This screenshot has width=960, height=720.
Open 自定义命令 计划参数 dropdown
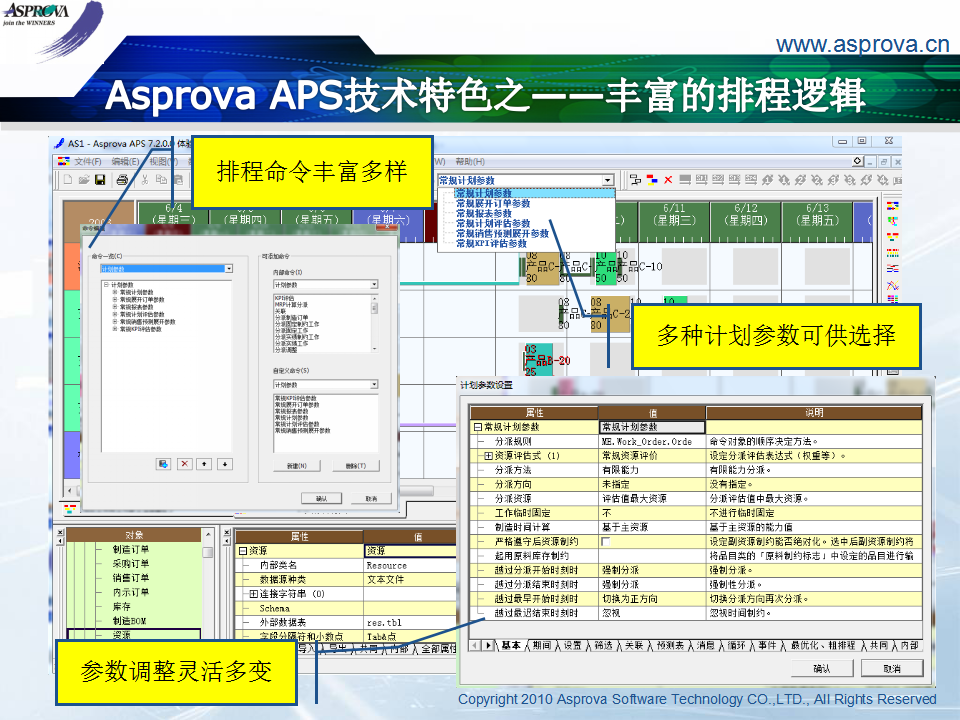[x=326, y=384]
